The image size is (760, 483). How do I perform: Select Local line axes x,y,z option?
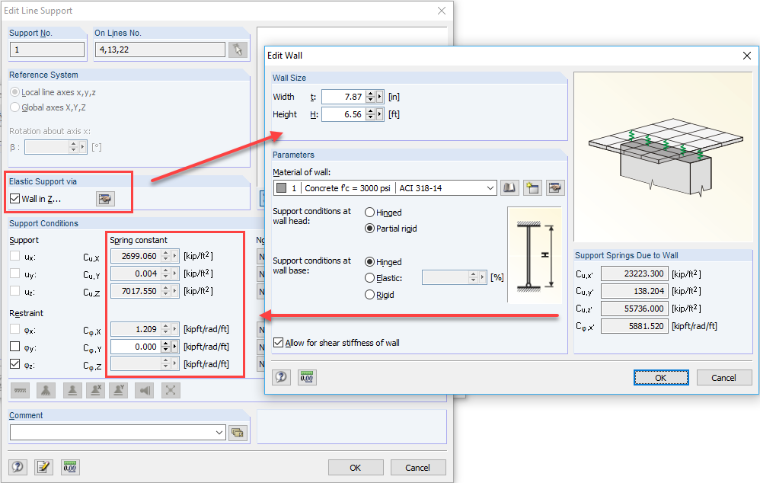[x=15, y=92]
